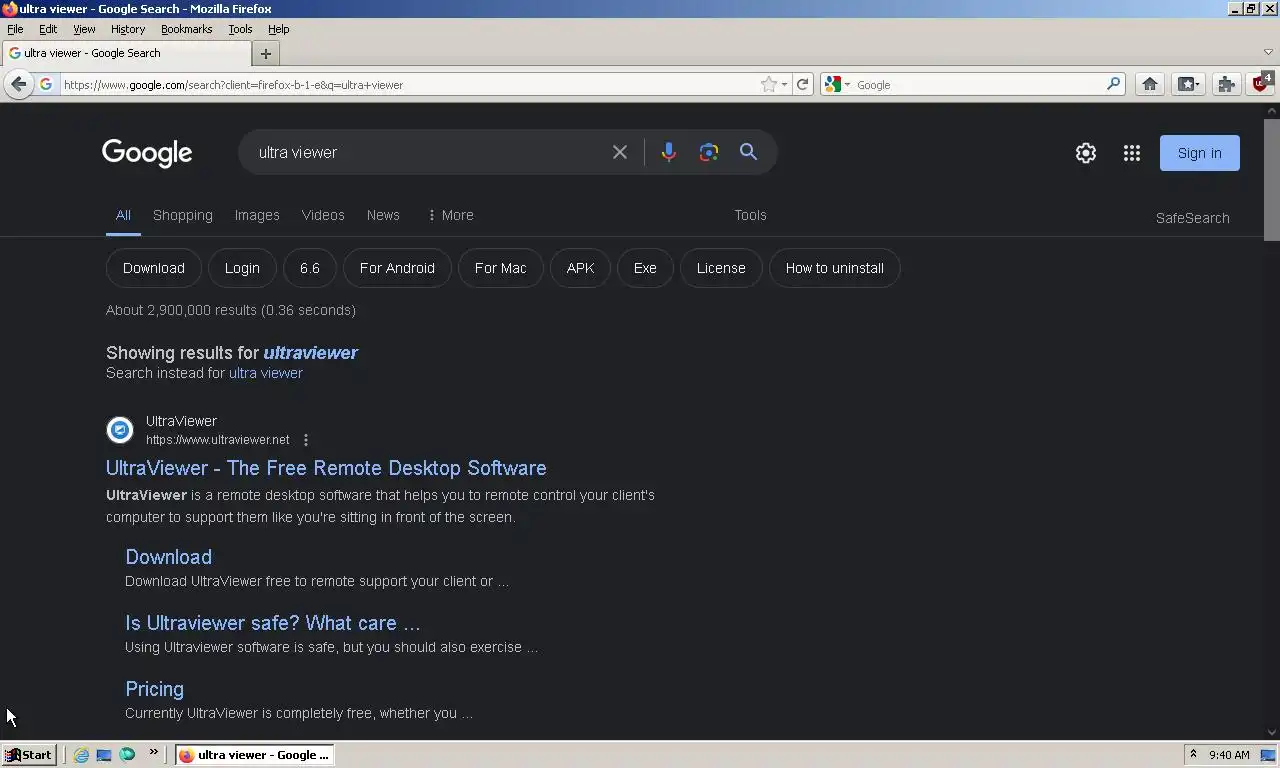Open the add-ons puzzle piece icon
The width and height of the screenshot is (1280, 768).
pos(1226,85)
